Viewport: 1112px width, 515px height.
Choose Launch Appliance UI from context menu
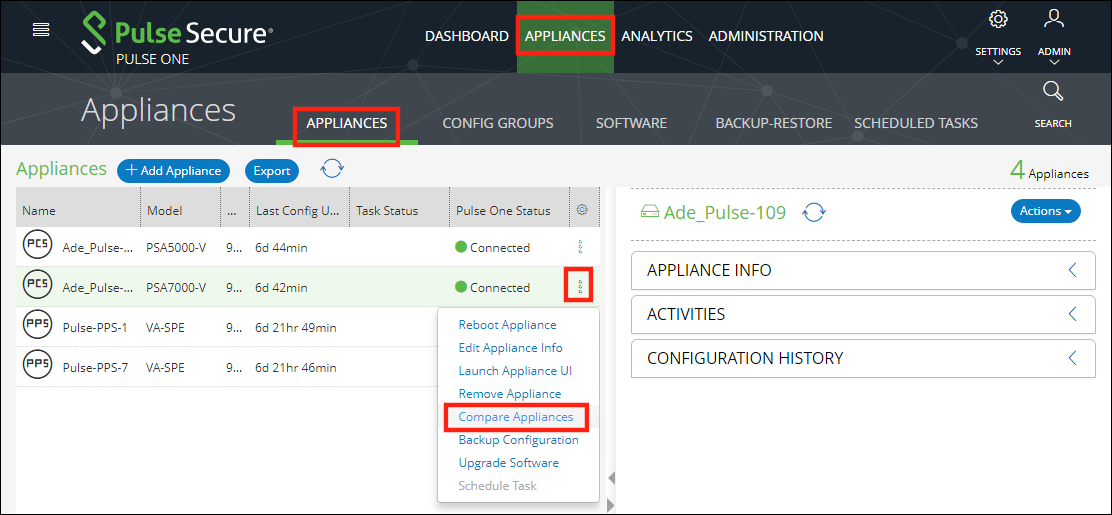[515, 371]
